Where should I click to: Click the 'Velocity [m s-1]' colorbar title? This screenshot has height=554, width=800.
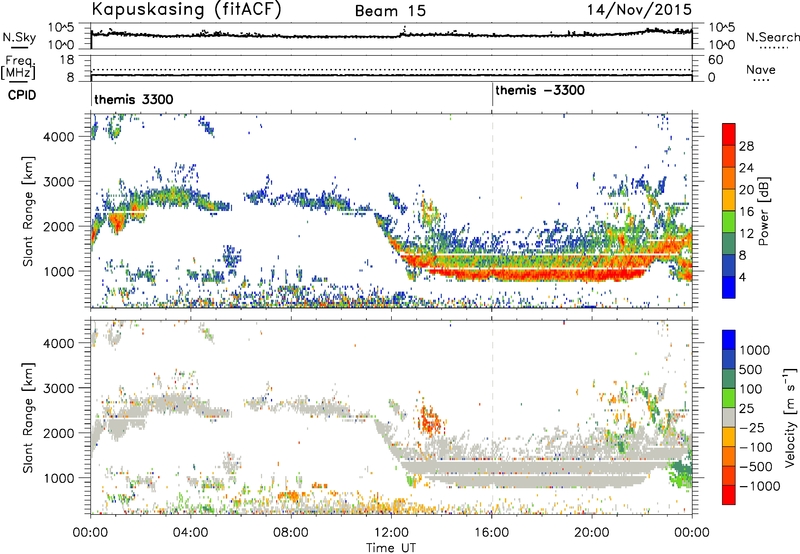tap(790, 417)
